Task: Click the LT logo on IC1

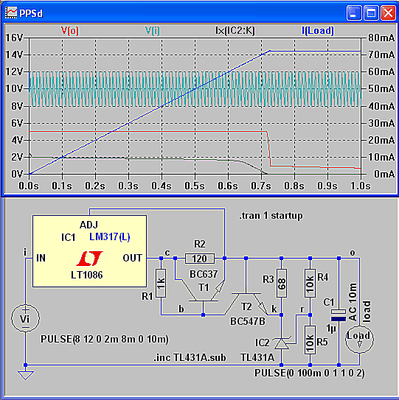Action: click(x=89, y=259)
